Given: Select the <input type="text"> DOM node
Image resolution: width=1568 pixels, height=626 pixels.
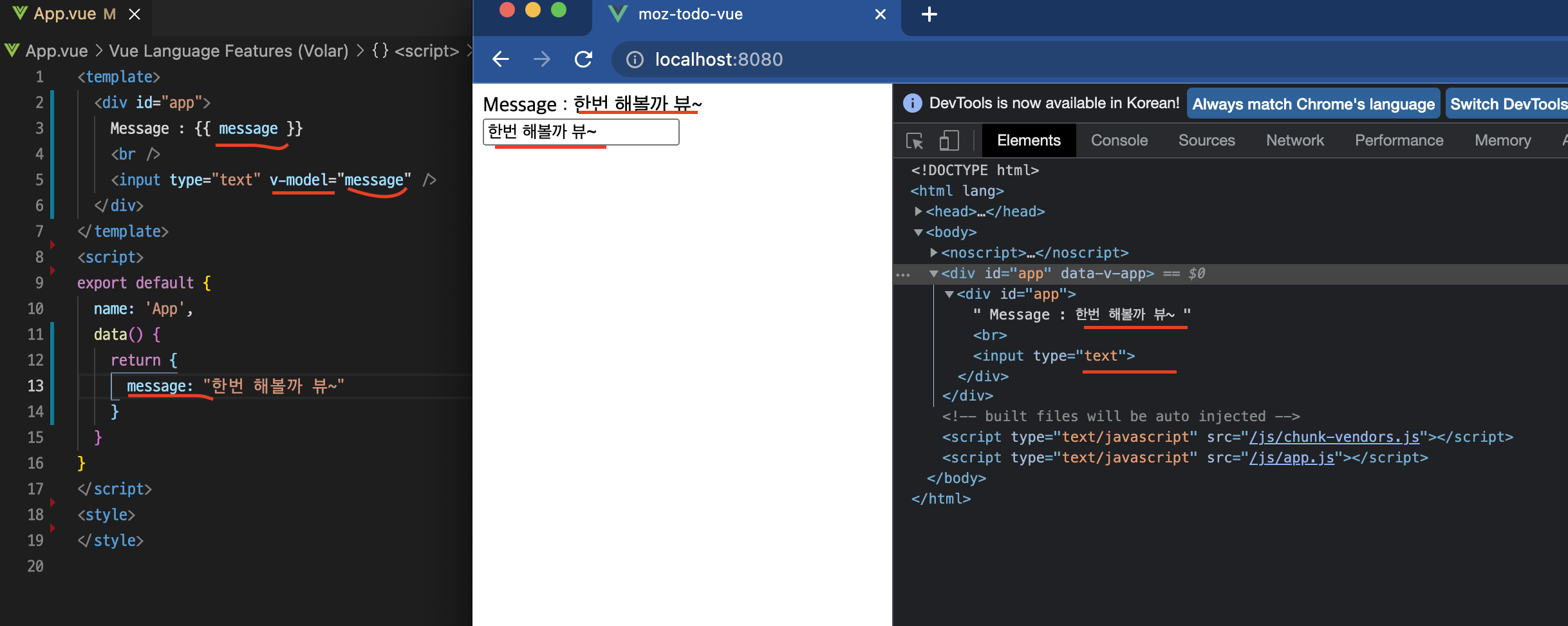Looking at the screenshot, I should (x=1054, y=356).
